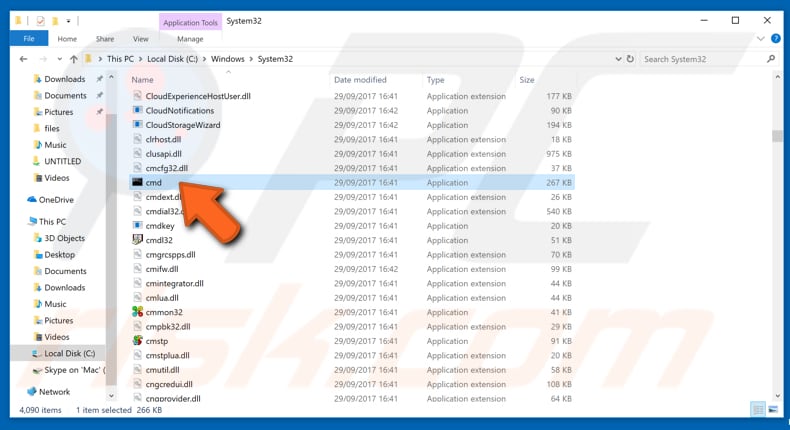Click the Properties quick access toolbar icon
Screen dimensions: 790x430
pos(40,21)
